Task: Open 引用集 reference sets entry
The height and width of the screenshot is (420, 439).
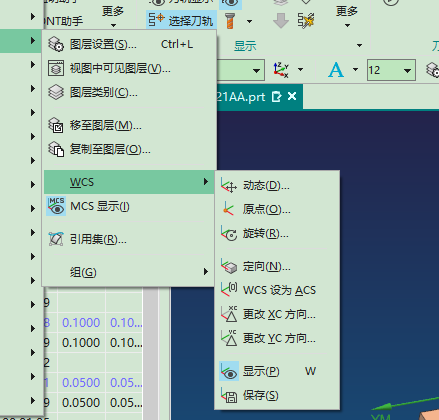Action: [x=129, y=239]
